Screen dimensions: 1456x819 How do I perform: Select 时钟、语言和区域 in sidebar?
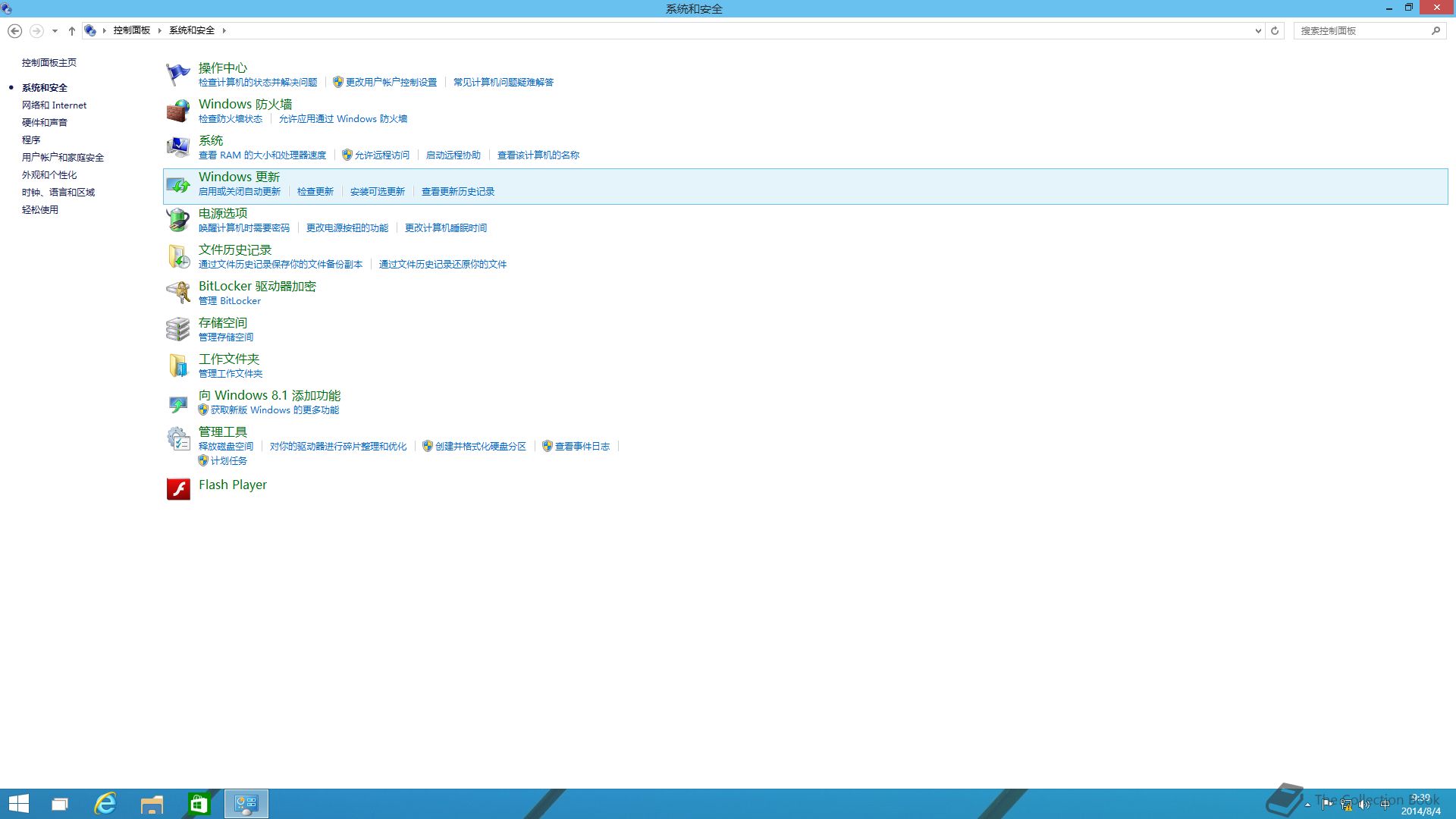[58, 192]
